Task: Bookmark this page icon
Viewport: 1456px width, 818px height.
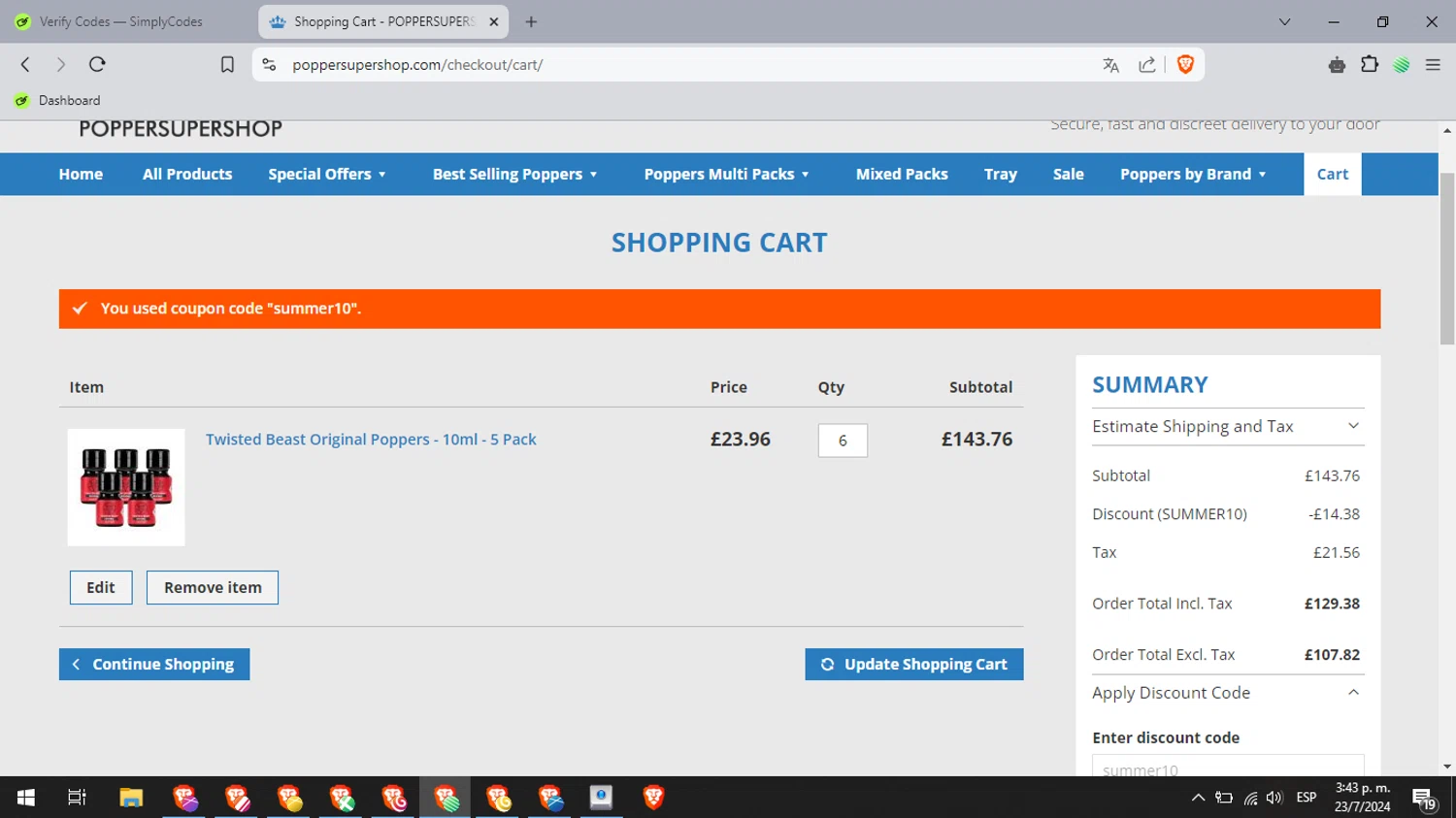Action: 227,65
